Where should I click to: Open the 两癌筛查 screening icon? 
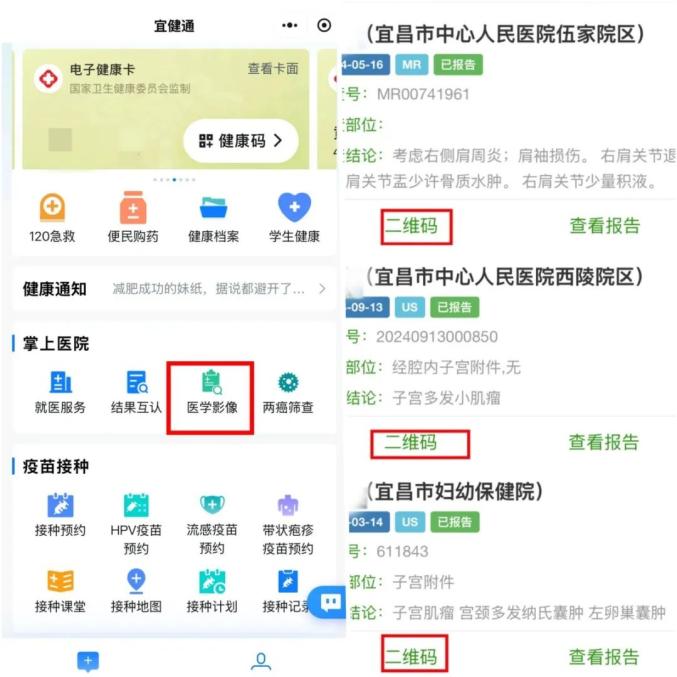click(x=288, y=383)
